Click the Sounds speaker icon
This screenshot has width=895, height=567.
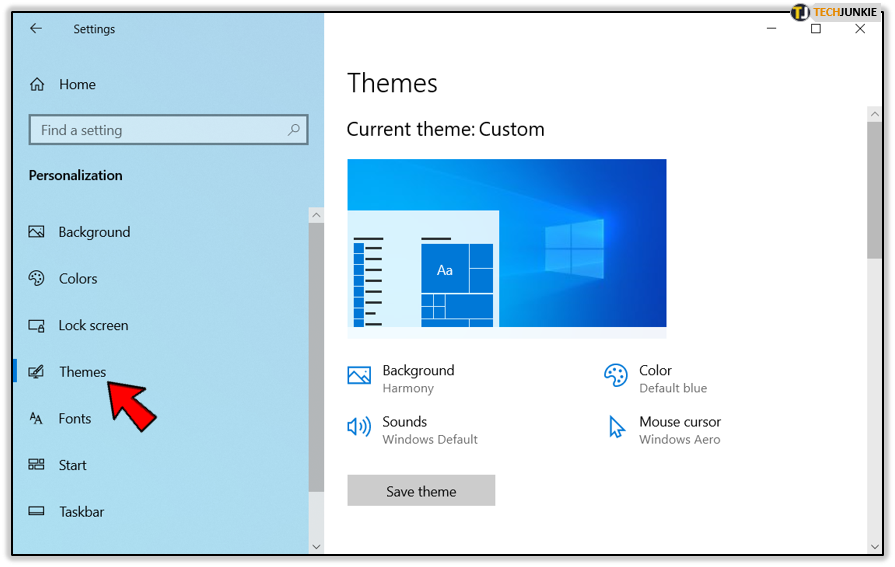tap(359, 427)
